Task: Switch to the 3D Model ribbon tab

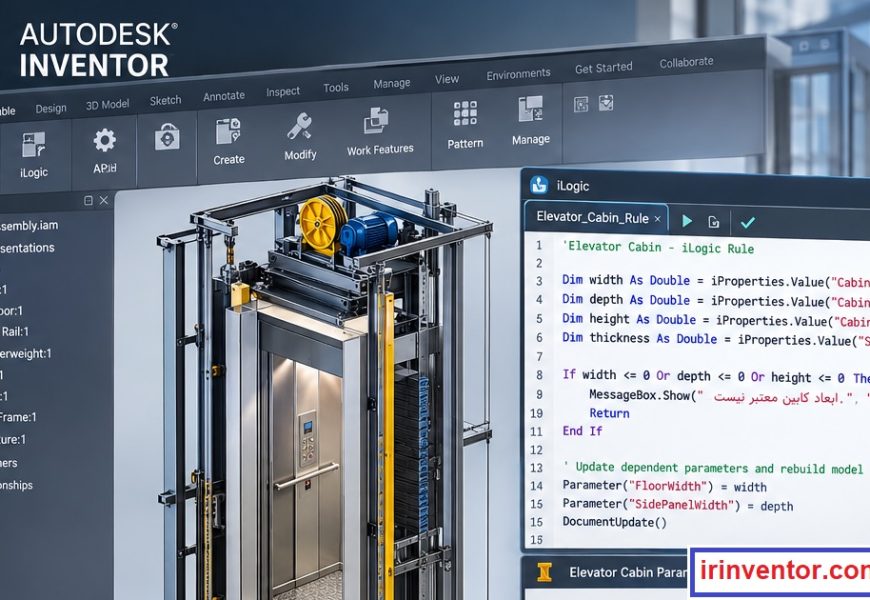Action: pyautogui.click(x=108, y=104)
